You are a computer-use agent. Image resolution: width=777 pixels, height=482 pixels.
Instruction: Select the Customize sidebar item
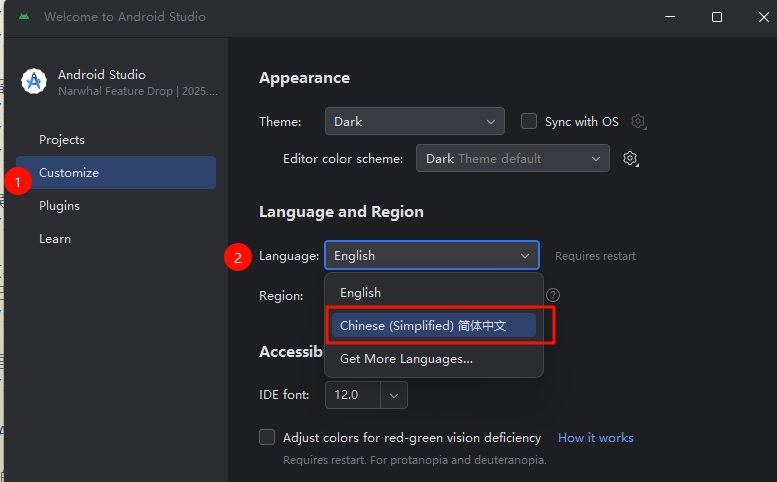[116, 172]
